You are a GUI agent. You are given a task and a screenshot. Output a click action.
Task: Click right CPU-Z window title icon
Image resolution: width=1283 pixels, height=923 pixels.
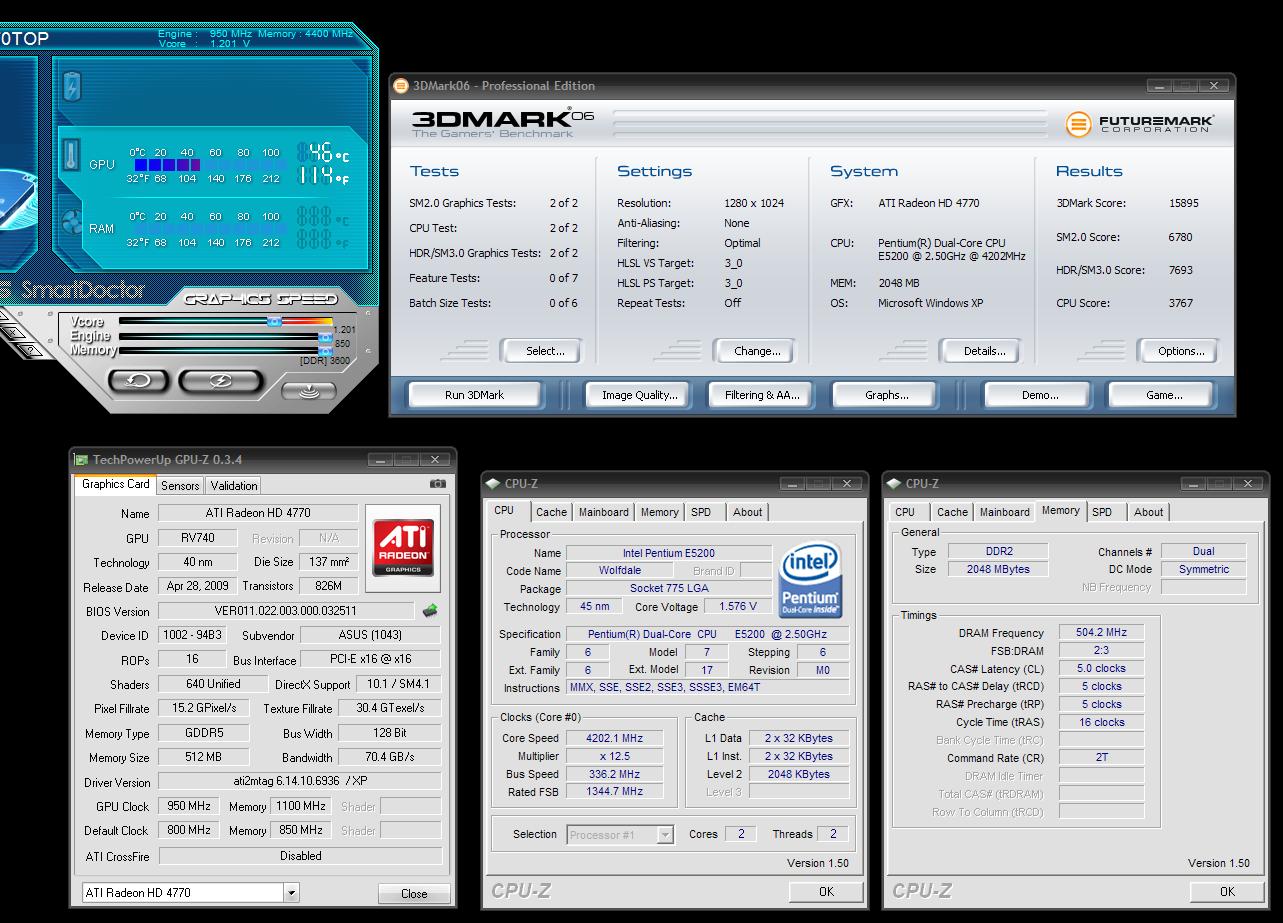[894, 484]
